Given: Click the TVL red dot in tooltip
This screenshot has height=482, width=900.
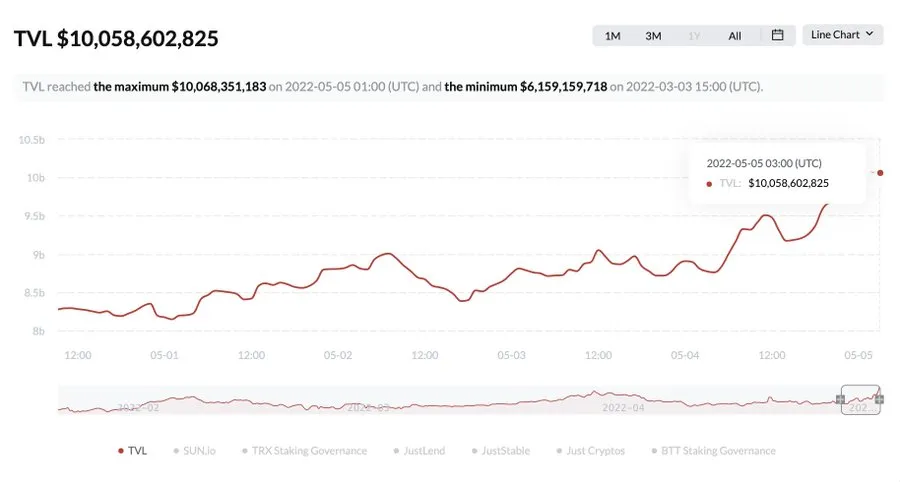Looking at the screenshot, I should coord(709,184).
